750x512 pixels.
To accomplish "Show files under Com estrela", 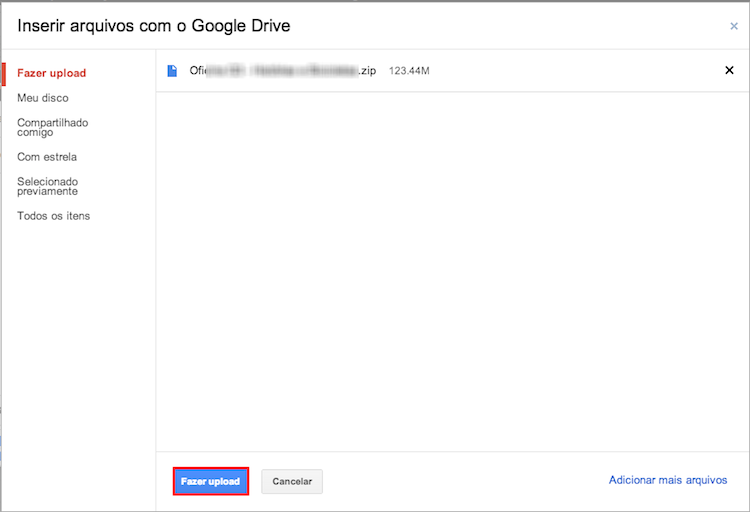I will (47, 157).
